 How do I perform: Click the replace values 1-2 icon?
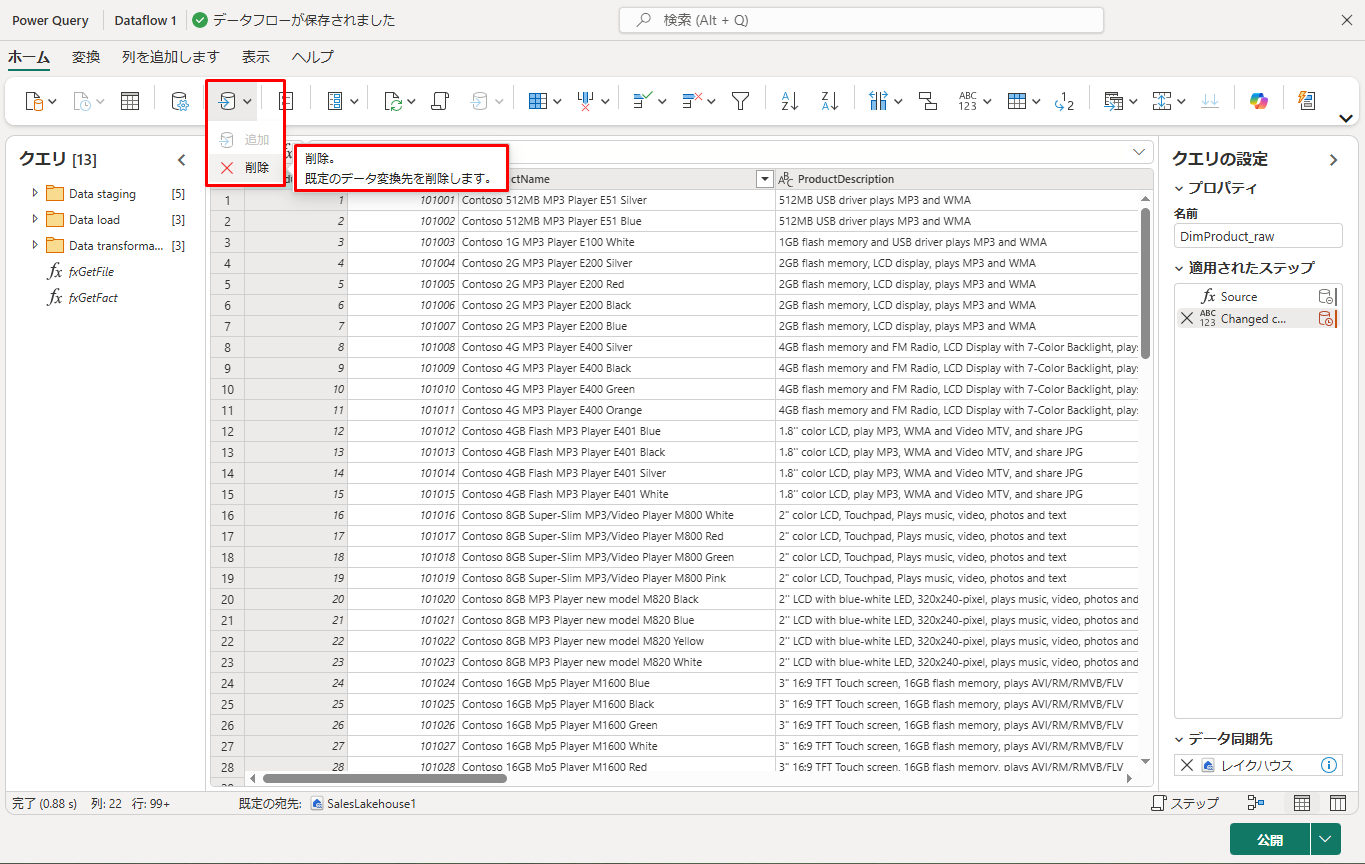click(1064, 101)
